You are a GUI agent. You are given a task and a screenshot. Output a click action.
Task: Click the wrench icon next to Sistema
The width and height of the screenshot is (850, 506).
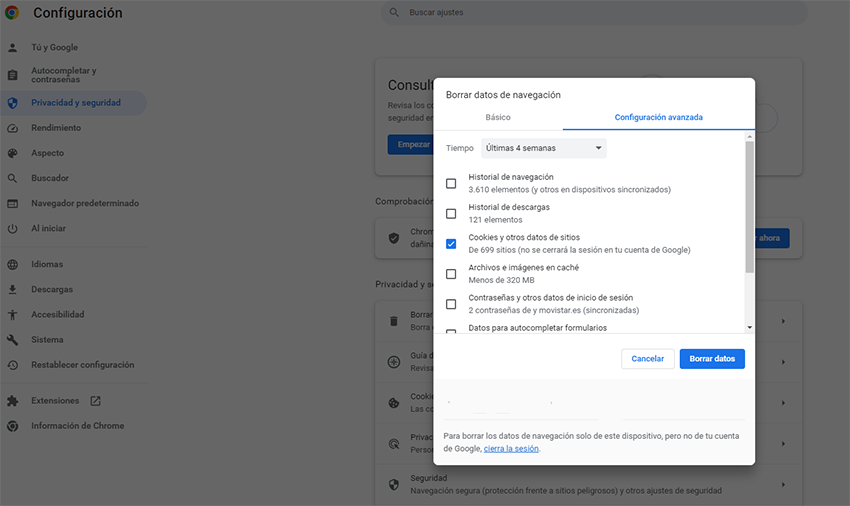coord(12,340)
